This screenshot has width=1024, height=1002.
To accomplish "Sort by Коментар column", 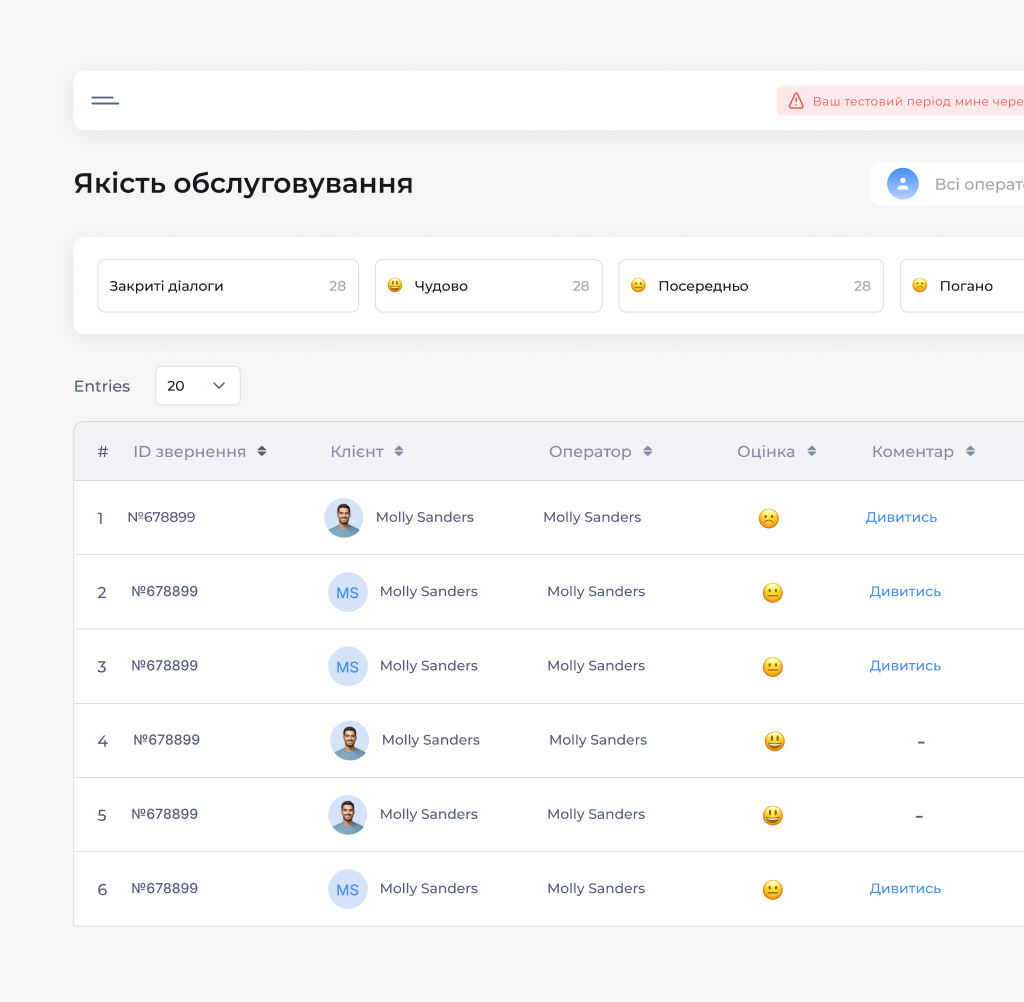I will 970,451.
